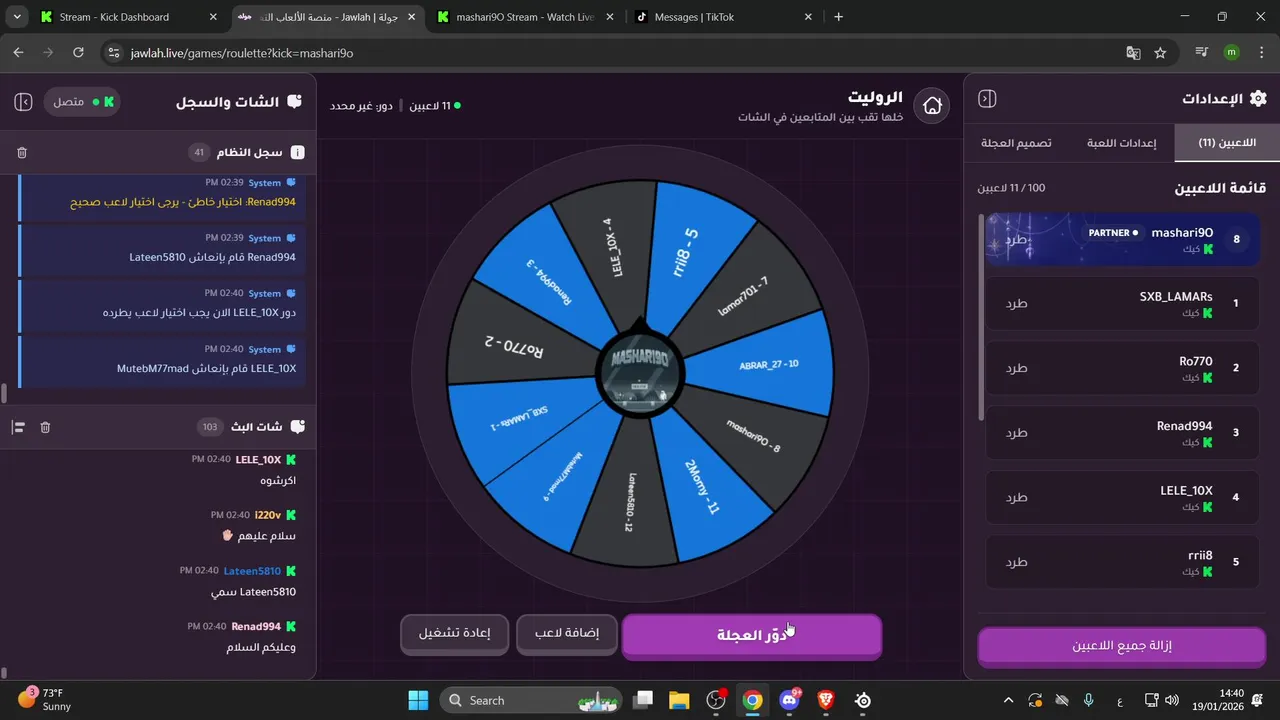Click the إعادة تشغيل button
Screen dimensions: 1280x720
pyautogui.click(x=455, y=633)
